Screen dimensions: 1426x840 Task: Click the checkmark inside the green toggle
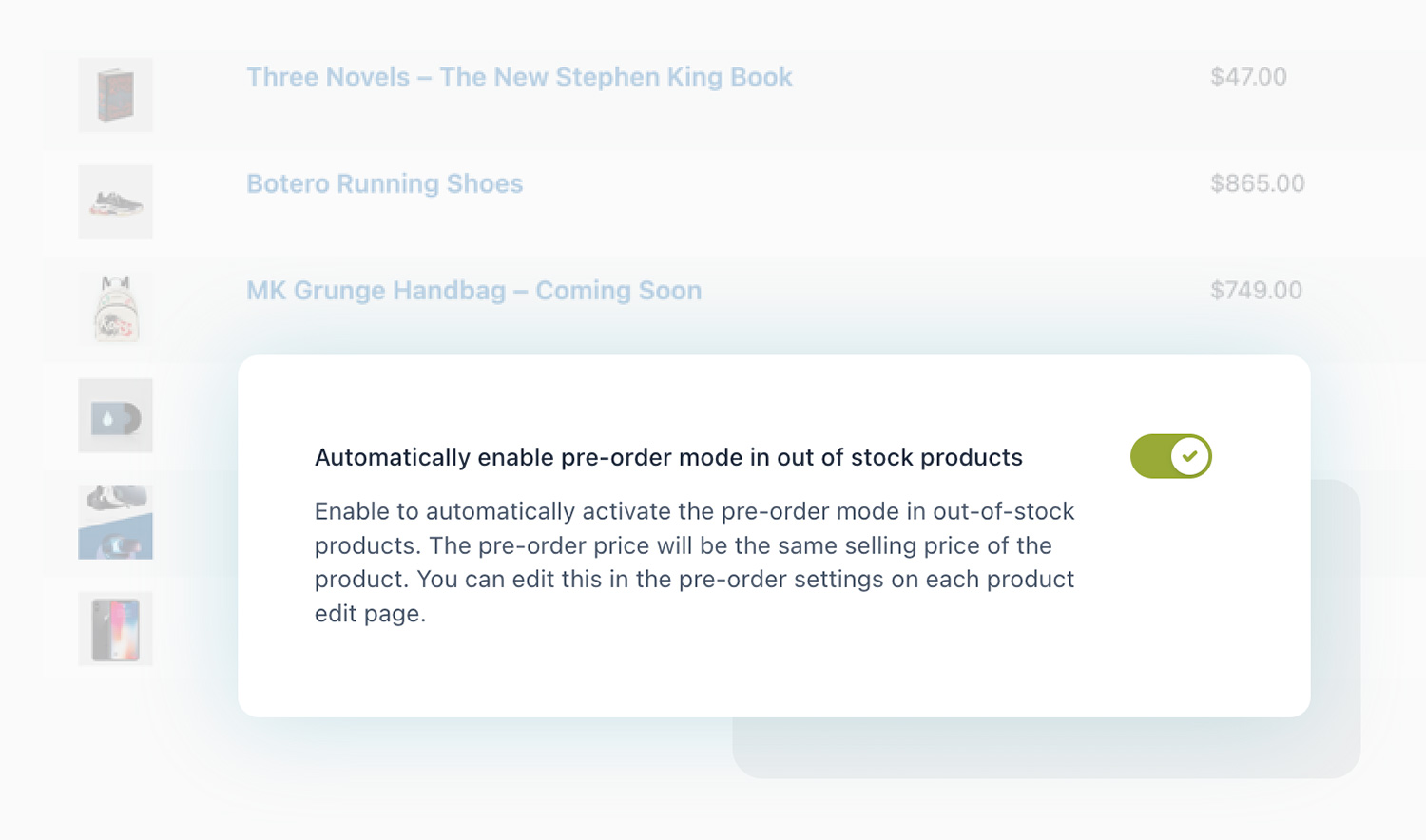(1189, 456)
